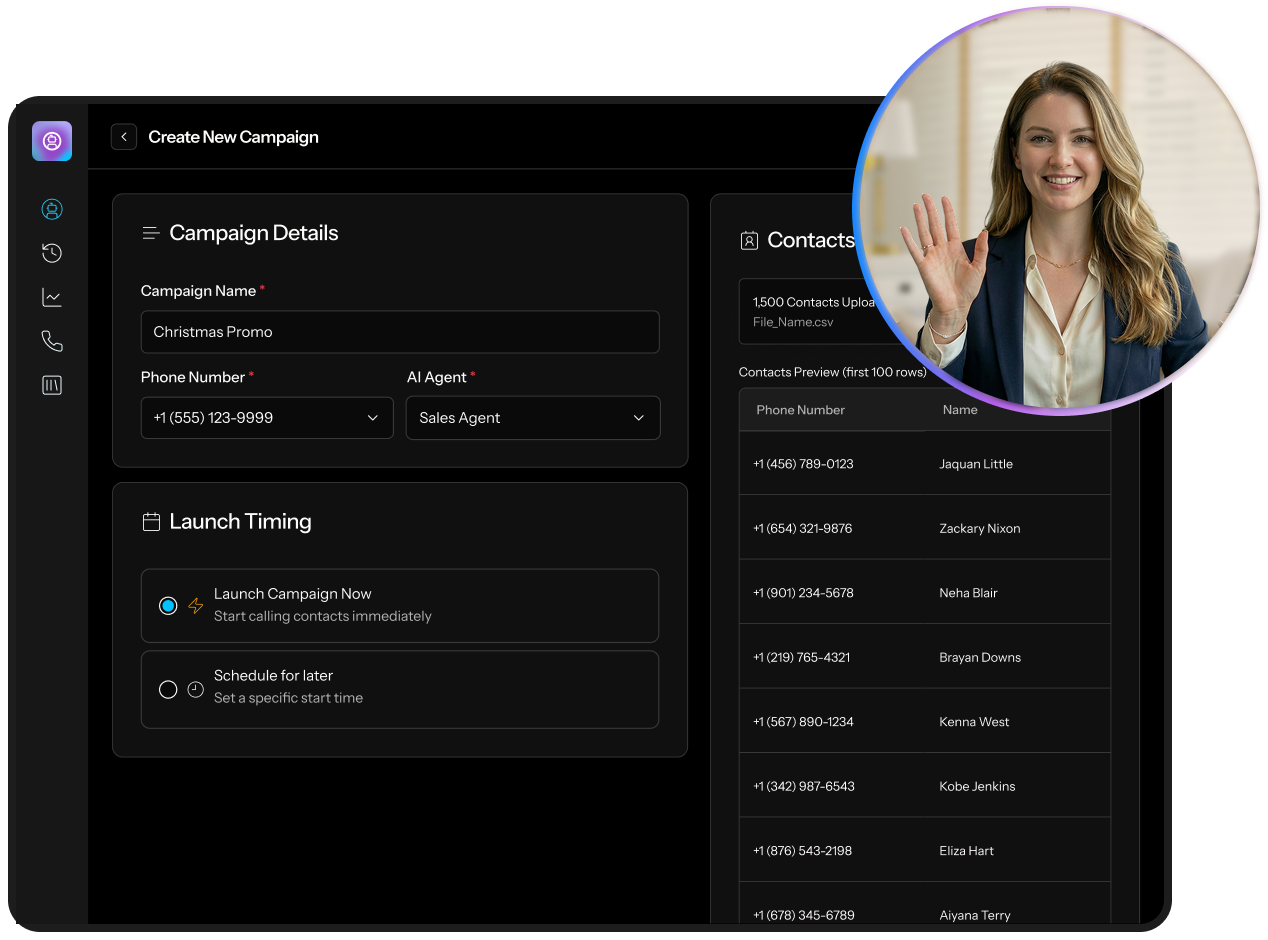Viewport: 1268px width, 940px height.
Task: Click the clock icon next to Schedule for later
Action: pos(195,689)
